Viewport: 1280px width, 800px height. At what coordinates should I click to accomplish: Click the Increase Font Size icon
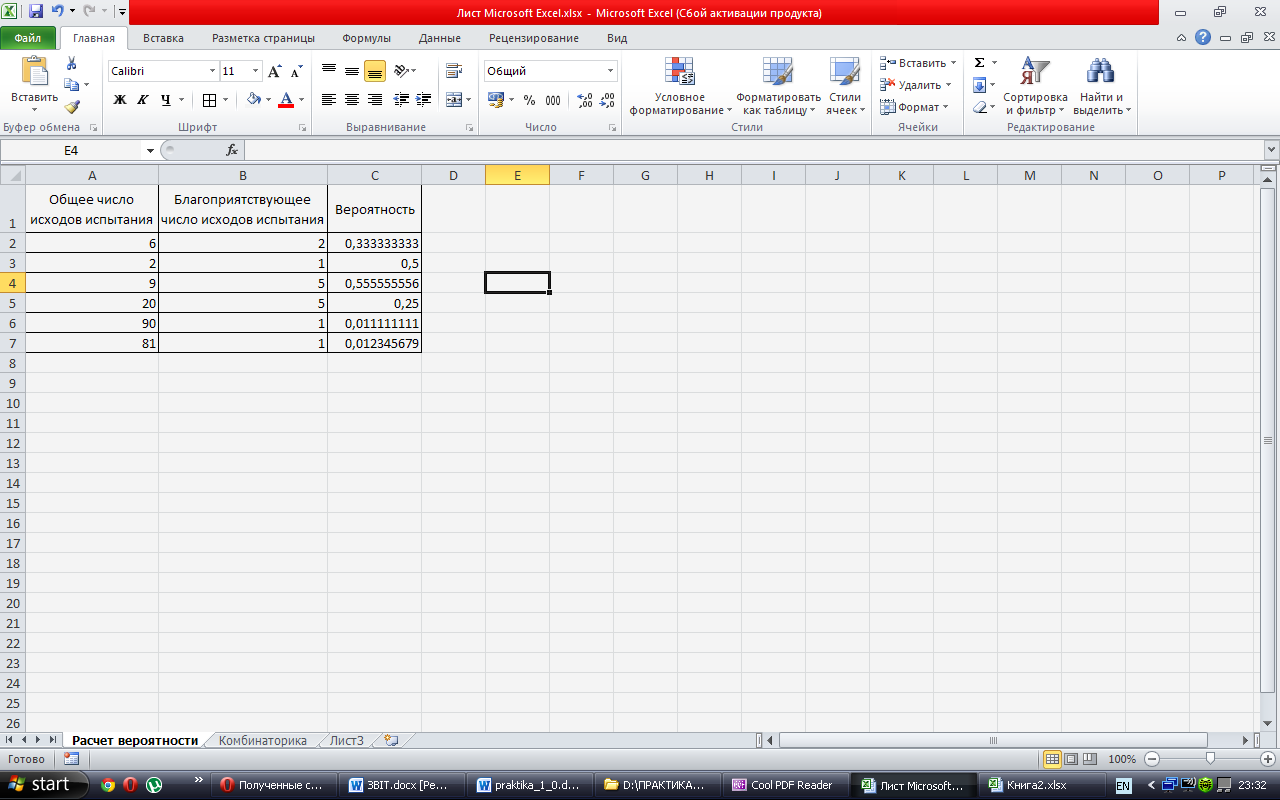click(x=275, y=71)
